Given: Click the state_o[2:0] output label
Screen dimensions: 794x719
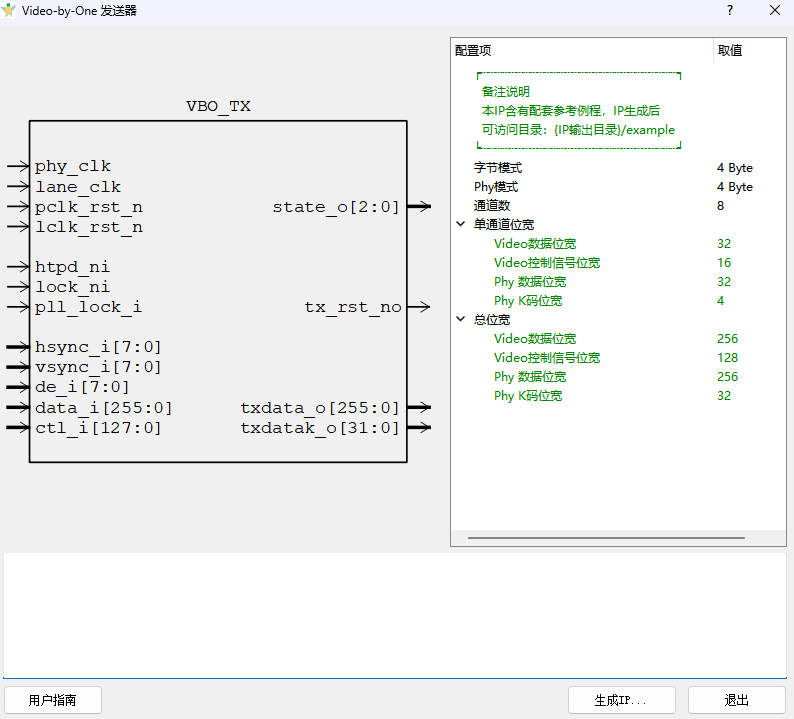Looking at the screenshot, I should point(336,207).
